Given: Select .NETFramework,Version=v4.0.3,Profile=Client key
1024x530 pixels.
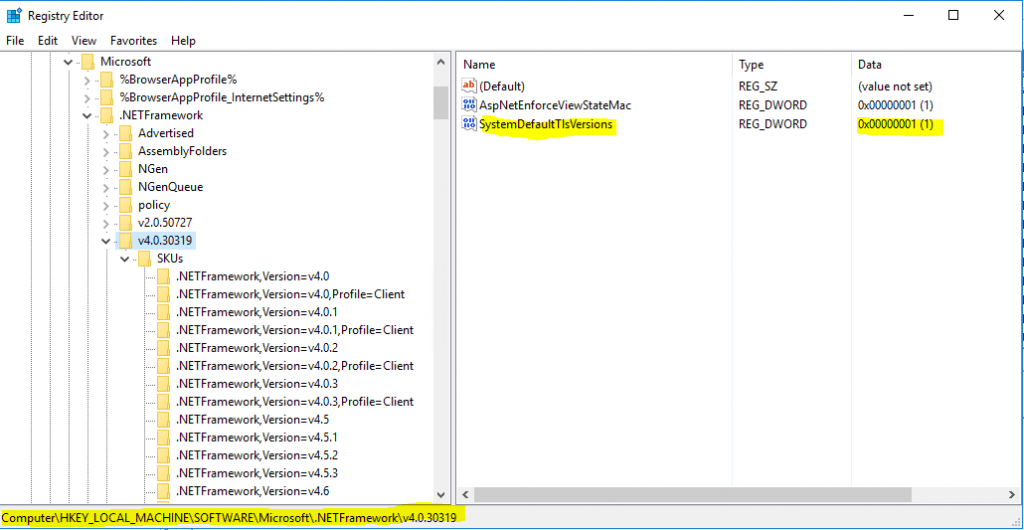Looking at the screenshot, I should point(295,401).
